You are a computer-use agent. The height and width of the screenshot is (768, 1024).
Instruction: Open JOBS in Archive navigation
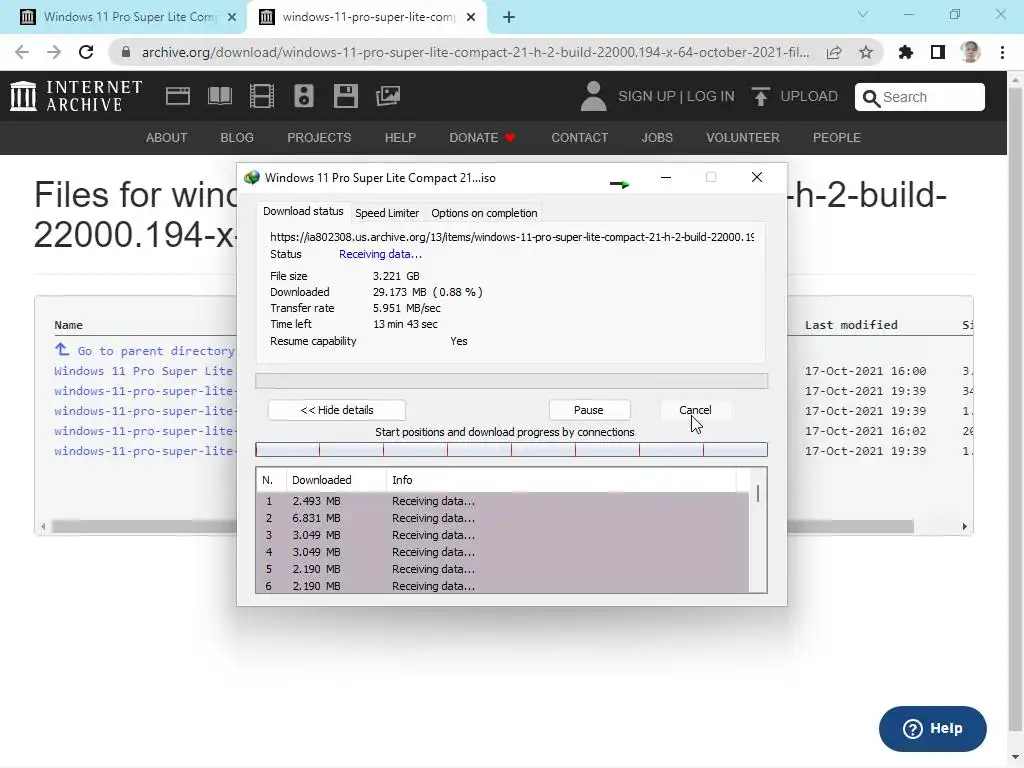coord(657,138)
